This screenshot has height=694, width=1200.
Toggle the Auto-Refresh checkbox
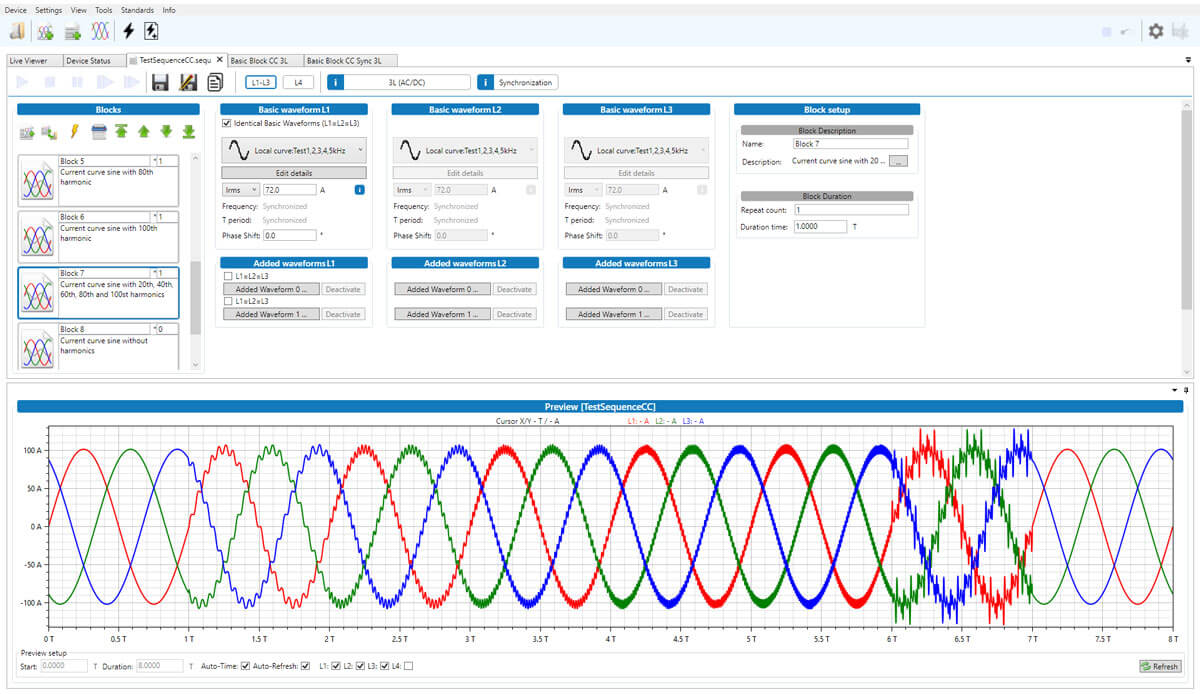tap(306, 666)
